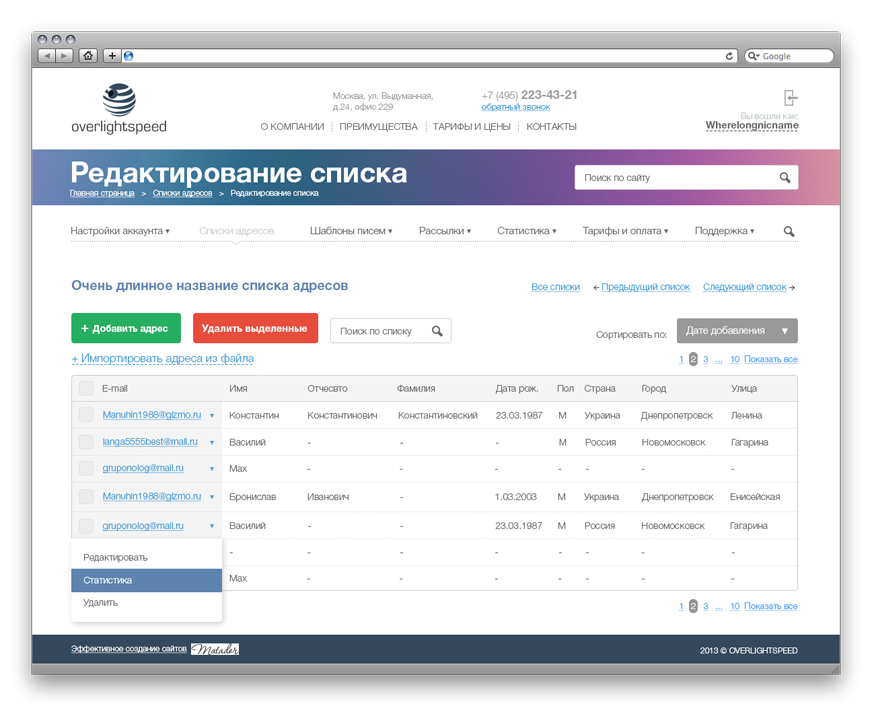Click the globe icon in address bar
Viewport: 872px width, 706px height.
pos(128,56)
